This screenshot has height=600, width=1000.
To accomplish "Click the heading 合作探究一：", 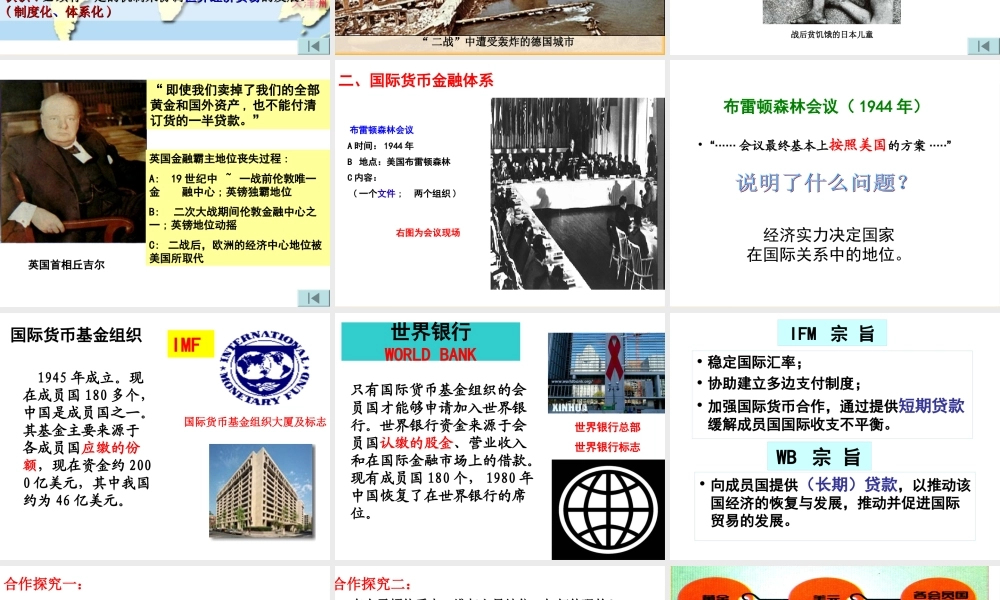I will click(x=43, y=583).
